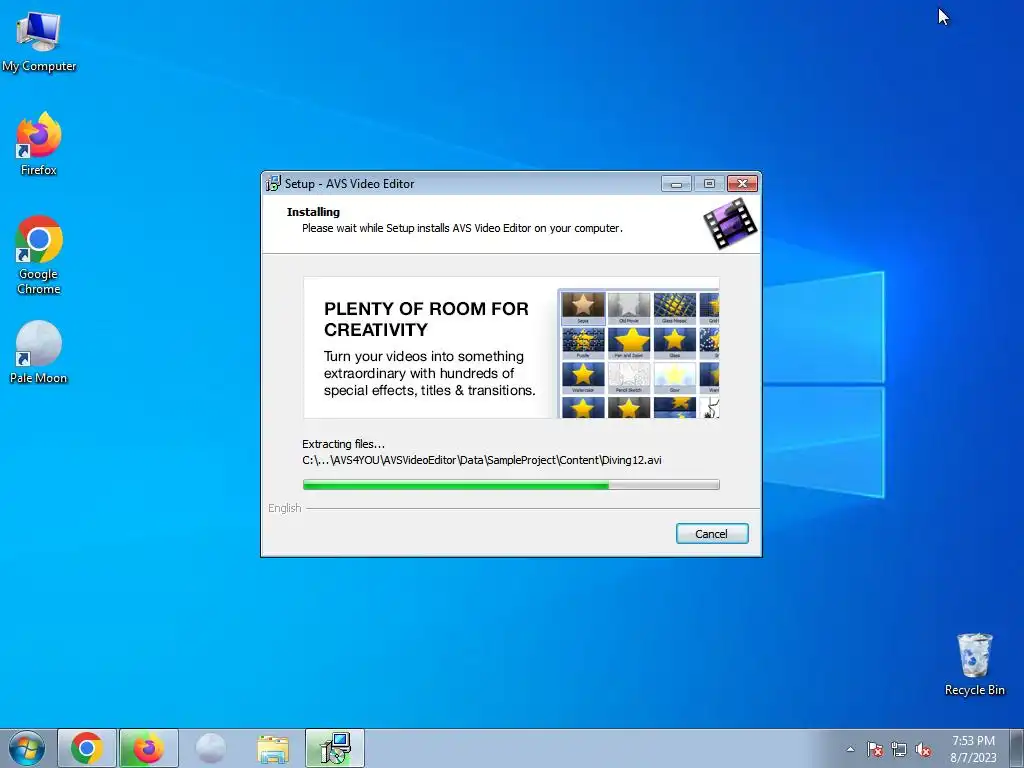Click the installation progress bar
This screenshot has height=768, width=1024.
tap(511, 485)
